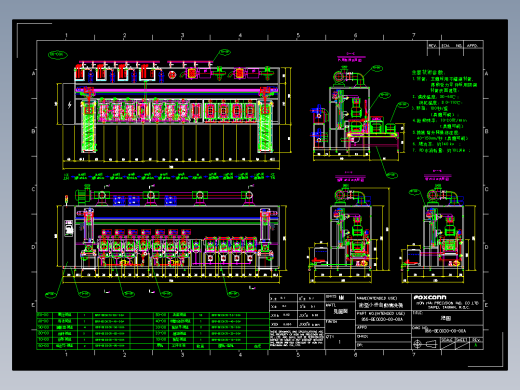Click the white proprietary notice paragraph in the title block
This screenshot has width=520, height=390.
point(296,338)
